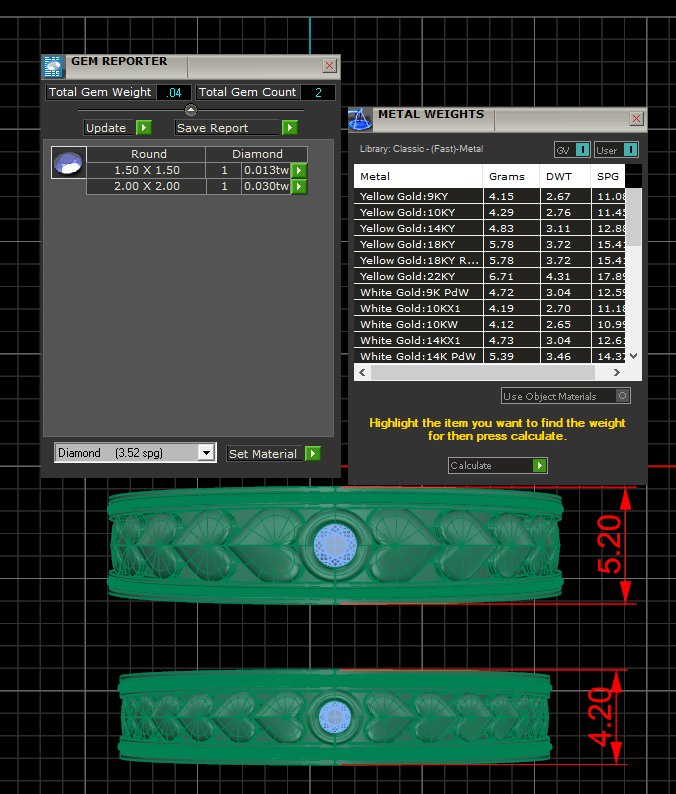Click the 2.00 X 2.00 gem size cell

click(146, 186)
